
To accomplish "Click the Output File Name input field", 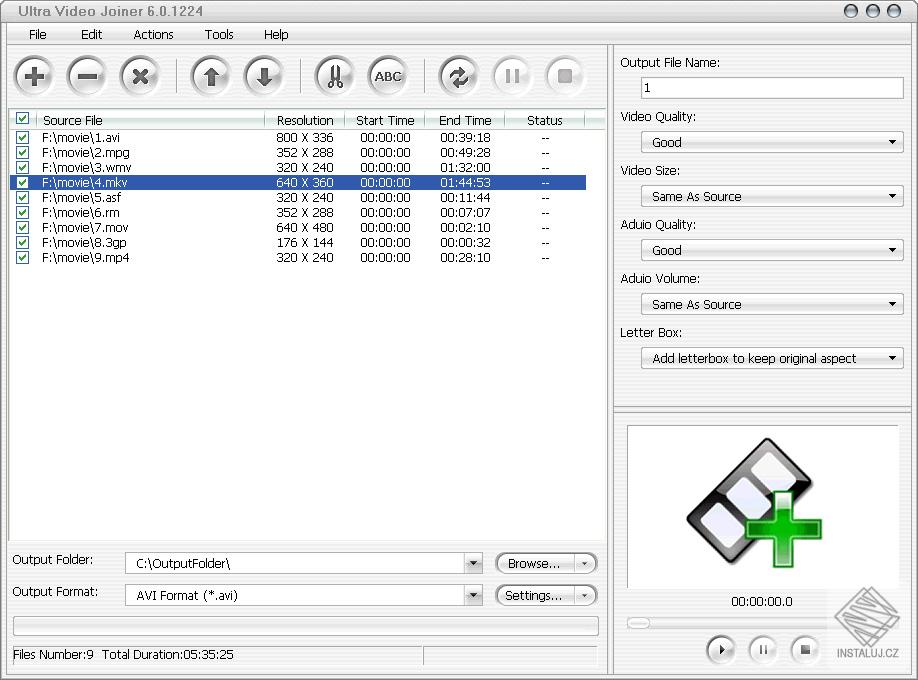I will (x=772, y=88).
